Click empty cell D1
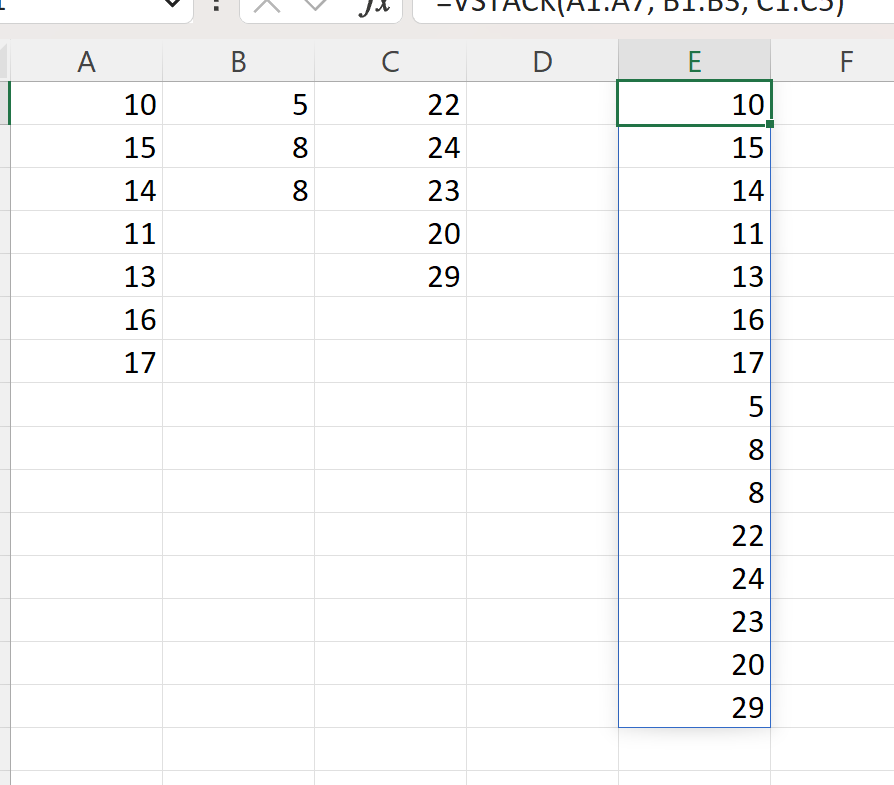 542,104
